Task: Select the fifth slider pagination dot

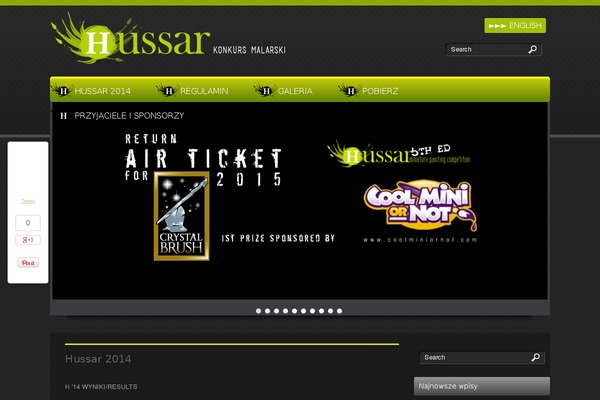Action: pyautogui.click(x=295, y=311)
